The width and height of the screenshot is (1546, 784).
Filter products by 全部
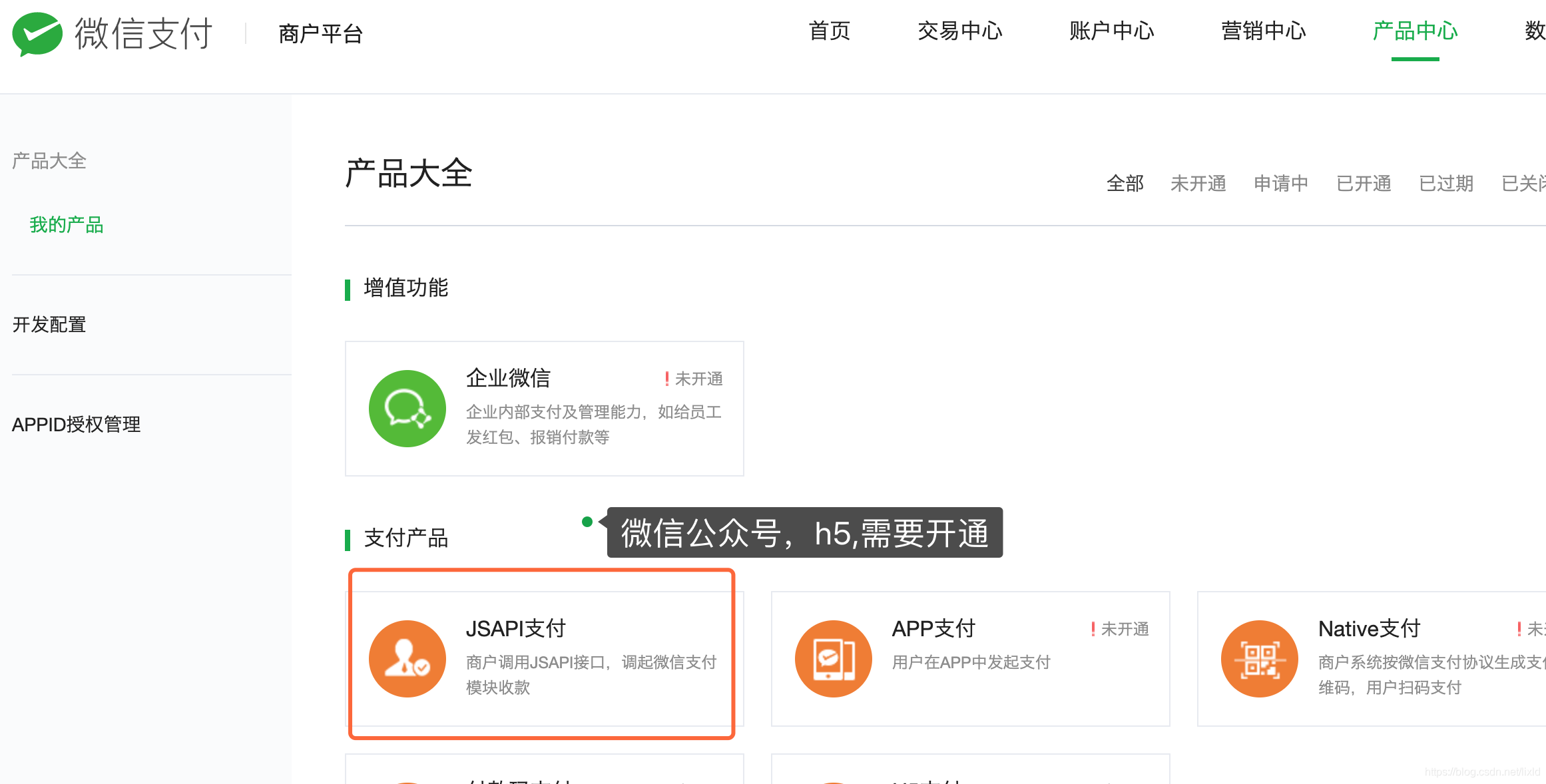tap(1125, 183)
